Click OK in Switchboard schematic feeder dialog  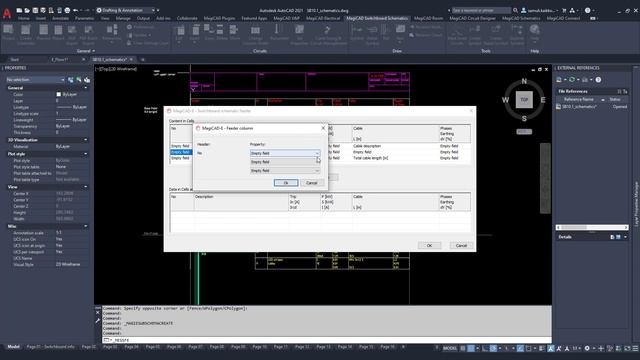point(429,245)
